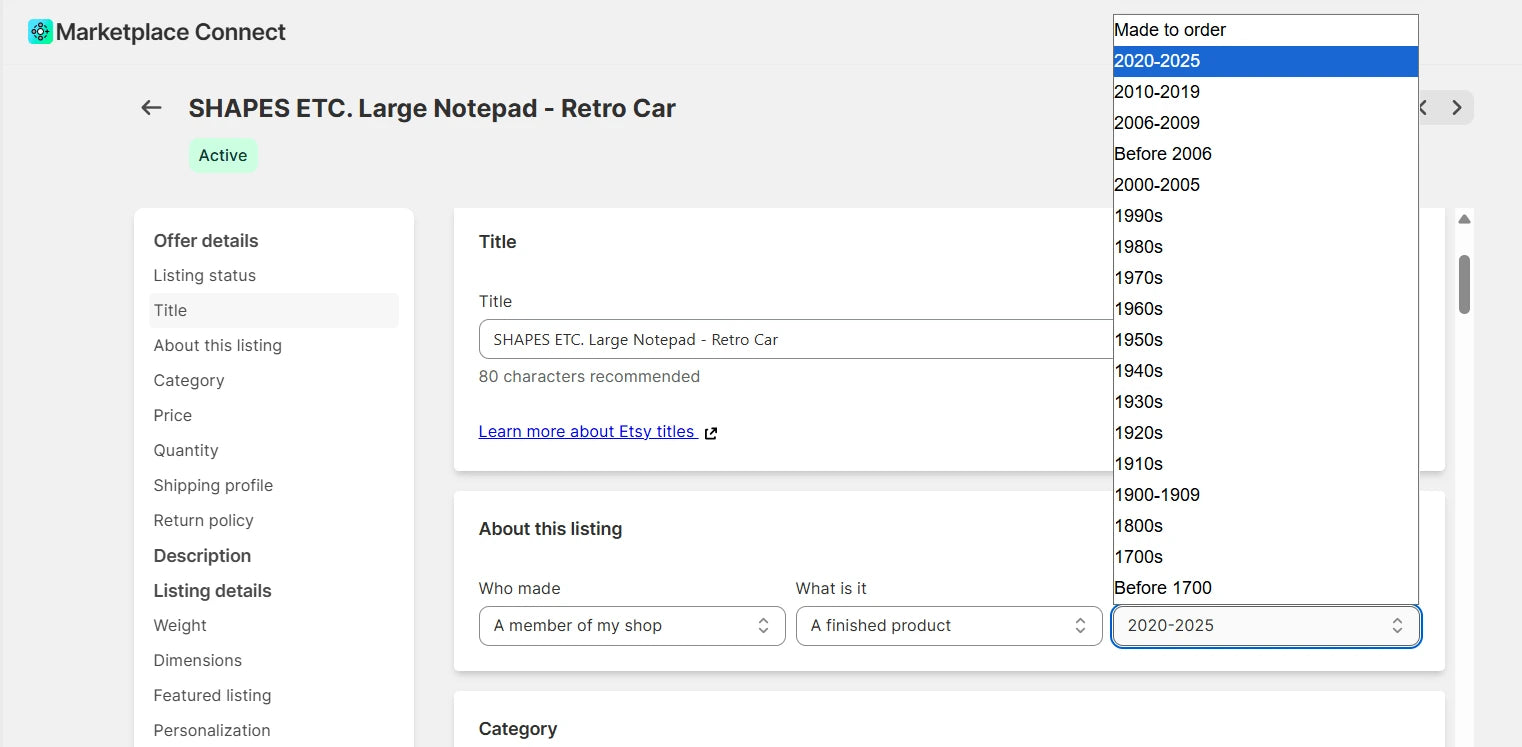Image resolution: width=1522 pixels, height=747 pixels.
Task: Click the Marketplace Connect title text
Action: click(x=171, y=32)
